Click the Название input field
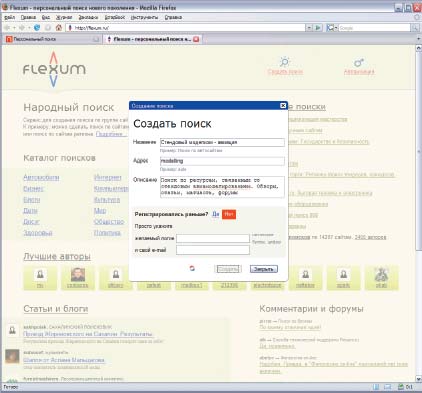This screenshot has width=422, height=393. [222, 142]
